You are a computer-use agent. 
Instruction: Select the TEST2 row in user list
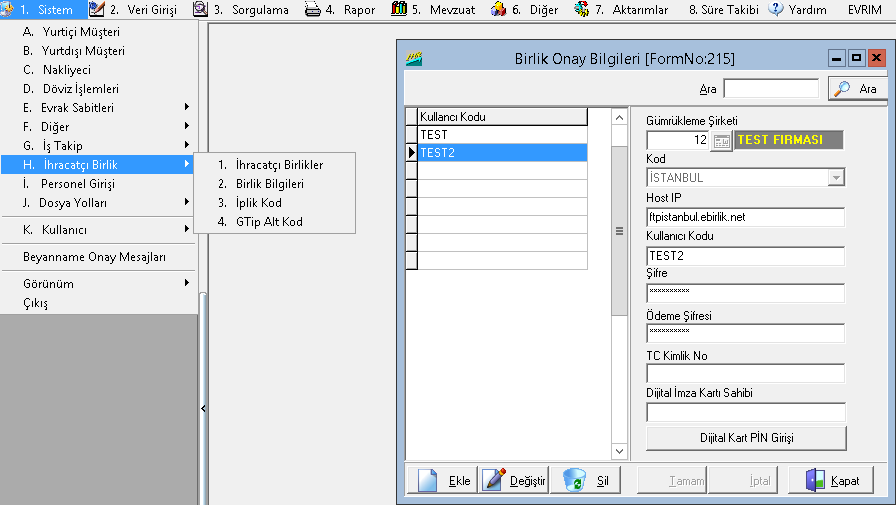tap(502, 153)
